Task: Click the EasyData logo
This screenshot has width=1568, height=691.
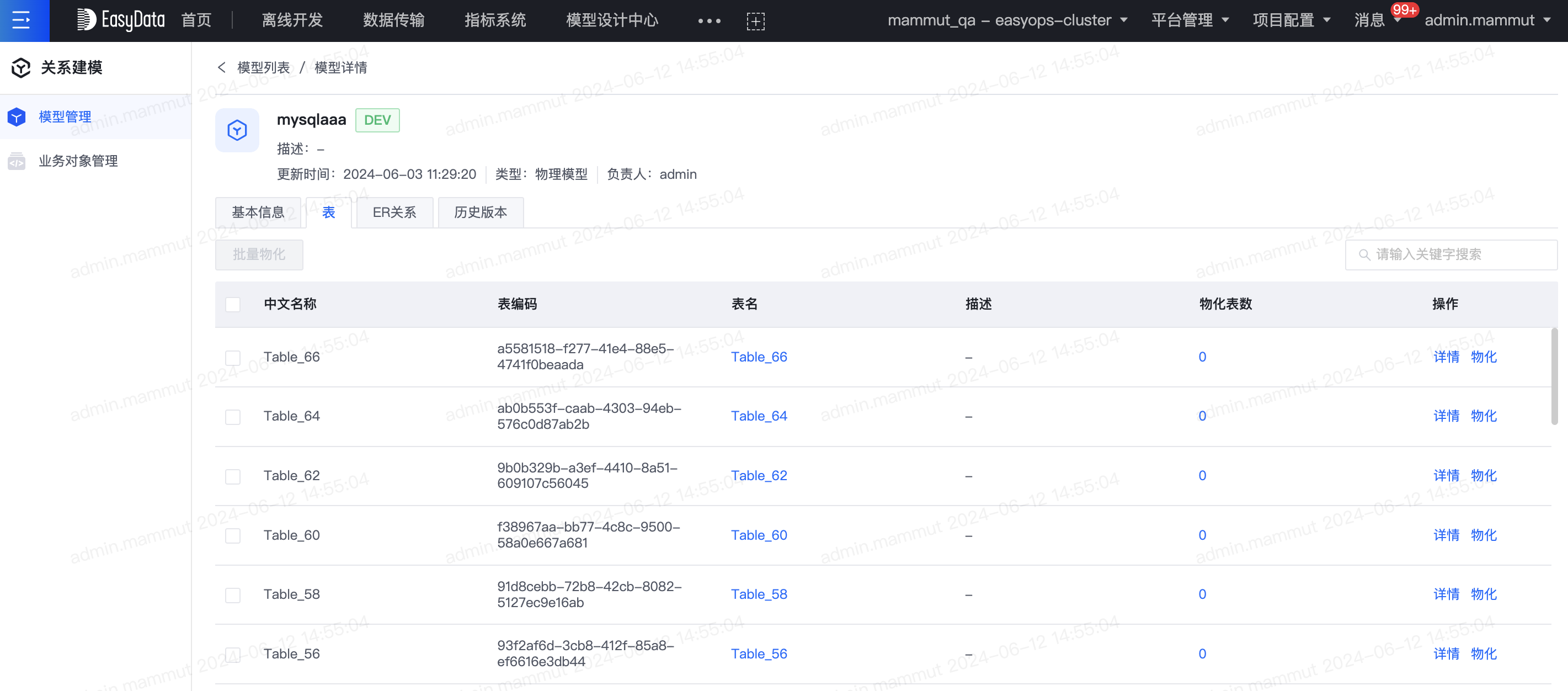Action: click(120, 20)
